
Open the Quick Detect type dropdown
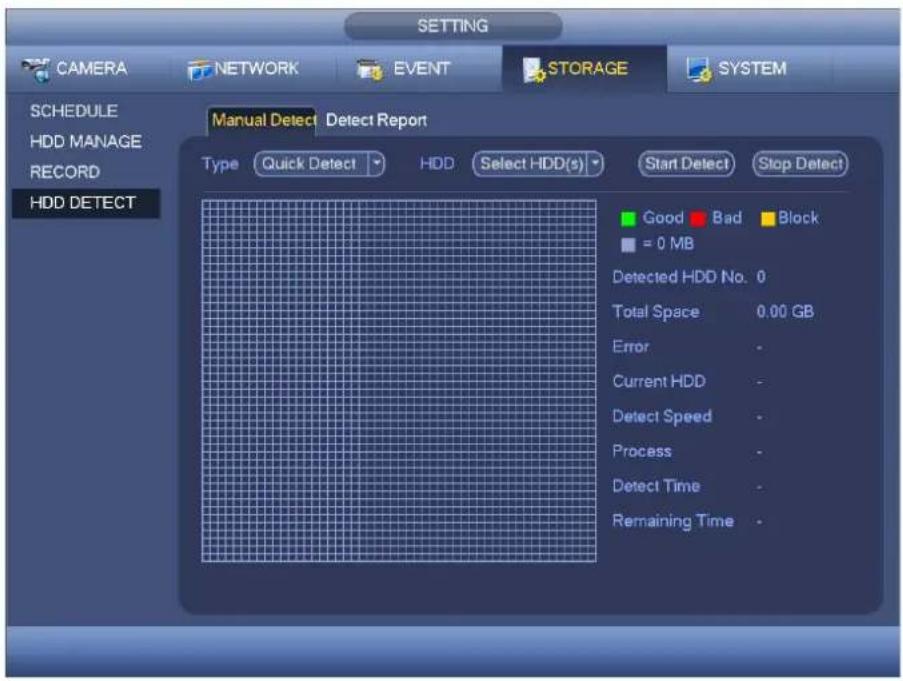(319, 164)
